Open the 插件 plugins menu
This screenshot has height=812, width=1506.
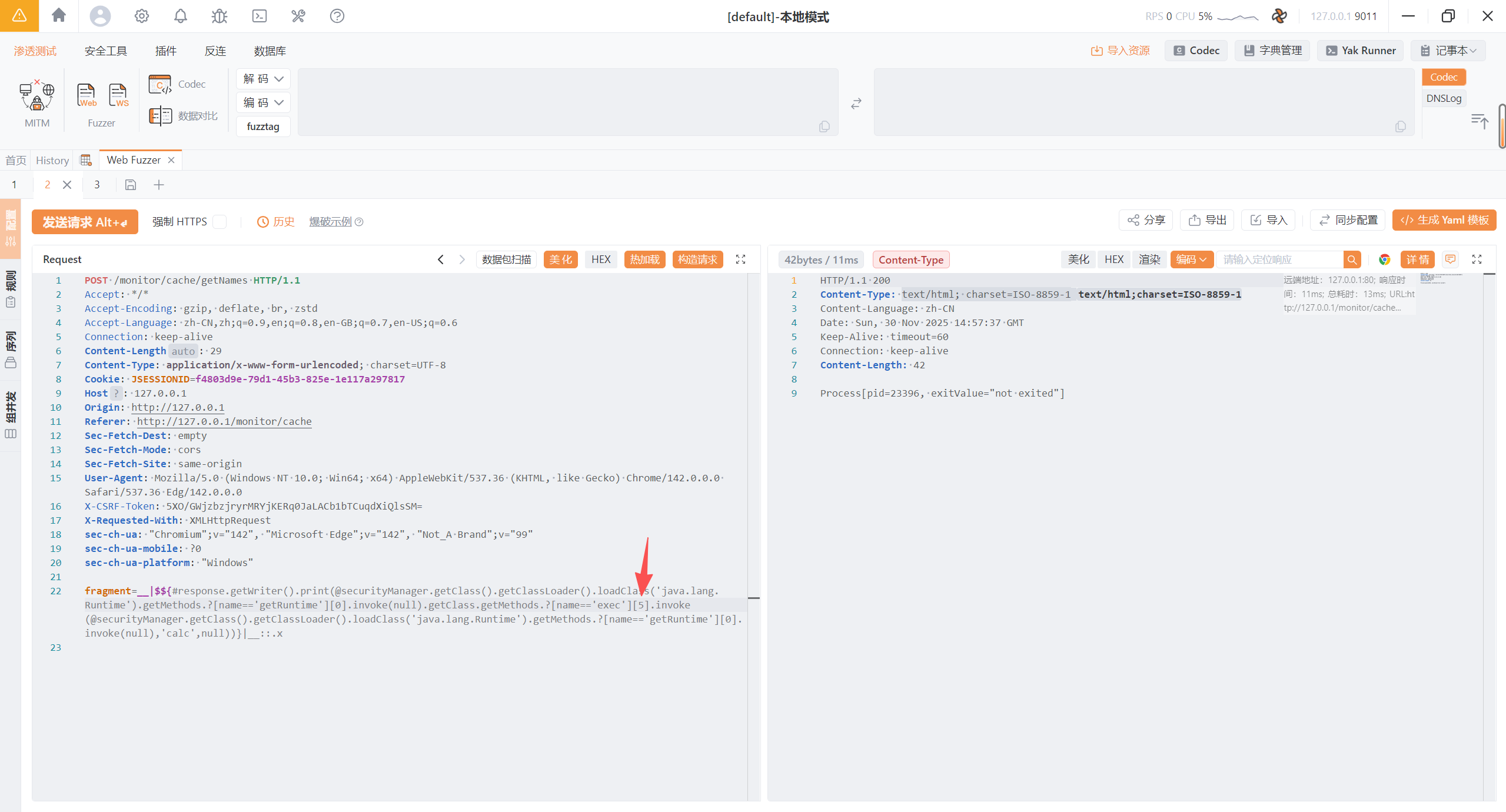click(x=165, y=51)
